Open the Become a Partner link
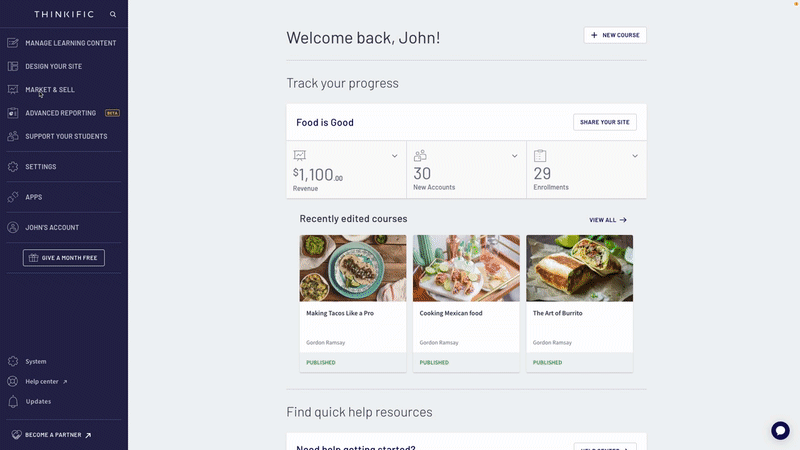Image resolution: width=800 pixels, height=450 pixels. tap(52, 435)
